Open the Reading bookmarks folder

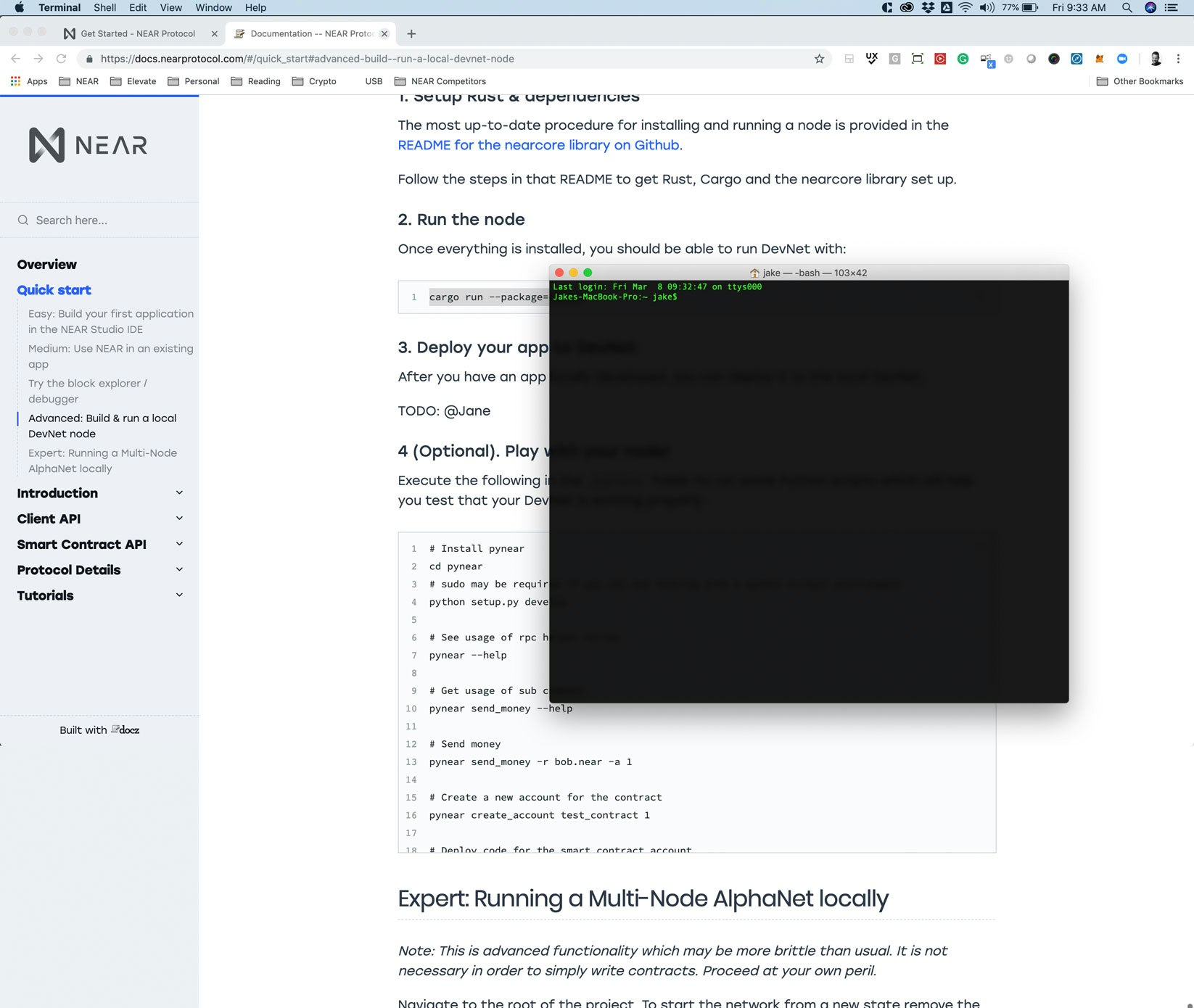pos(255,81)
